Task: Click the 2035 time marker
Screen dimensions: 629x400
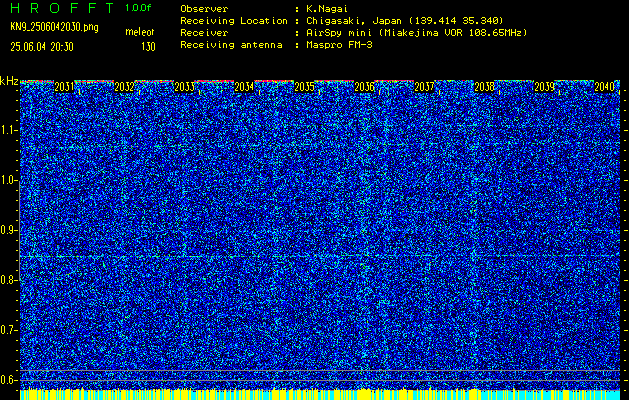Action: (304, 87)
